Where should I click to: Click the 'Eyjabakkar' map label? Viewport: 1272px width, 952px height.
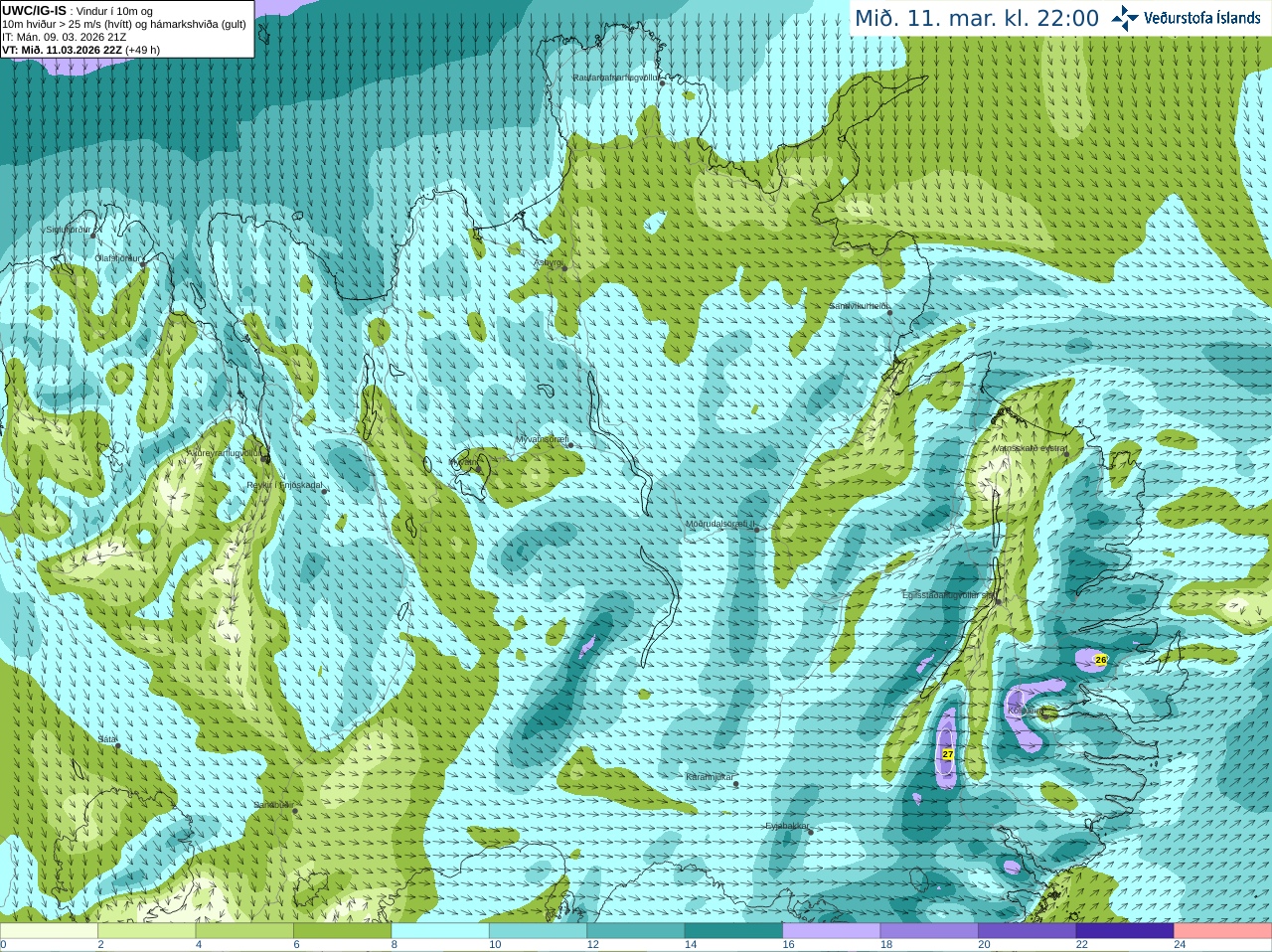(787, 826)
